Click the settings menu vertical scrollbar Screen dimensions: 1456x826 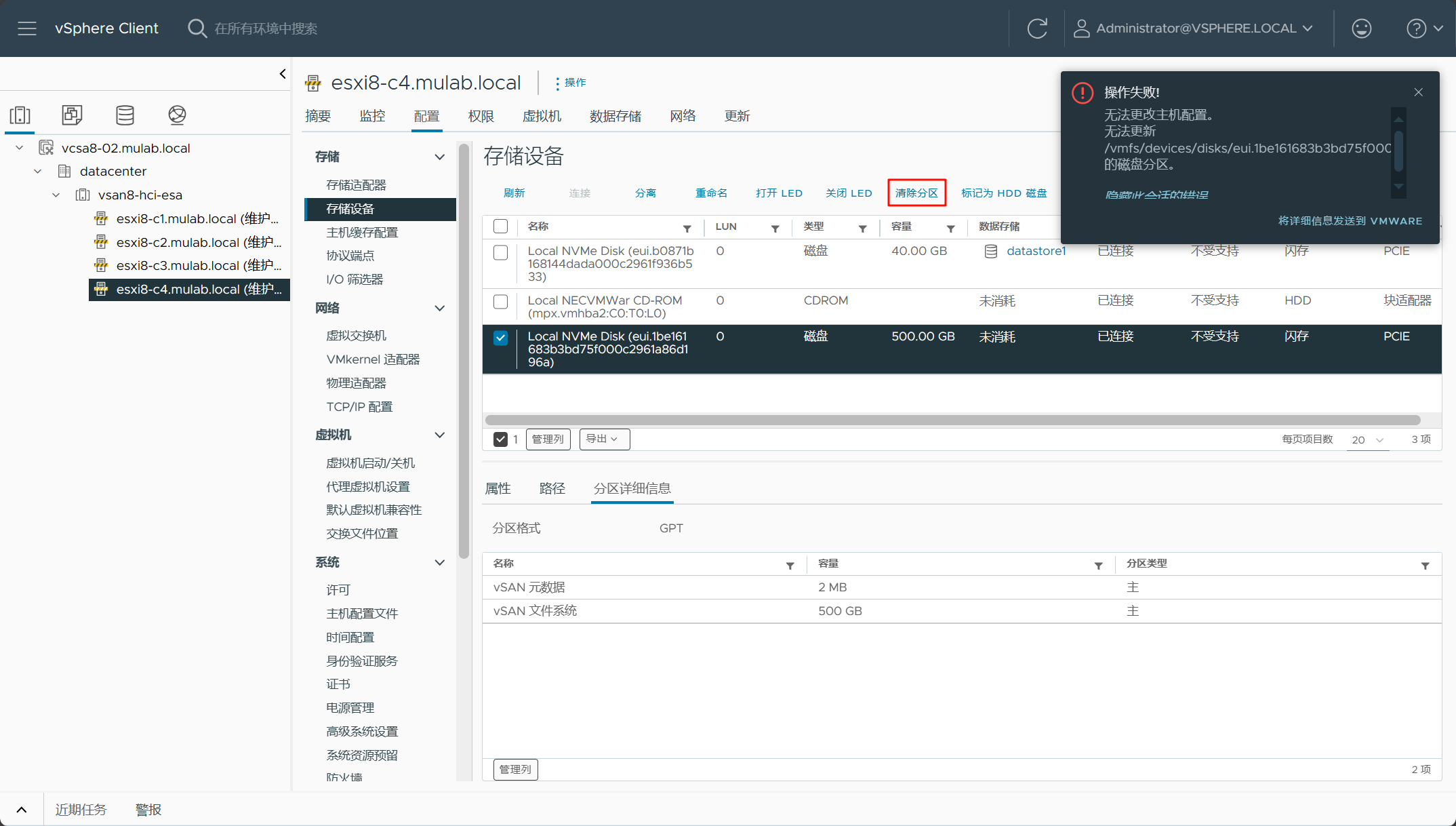click(x=464, y=351)
